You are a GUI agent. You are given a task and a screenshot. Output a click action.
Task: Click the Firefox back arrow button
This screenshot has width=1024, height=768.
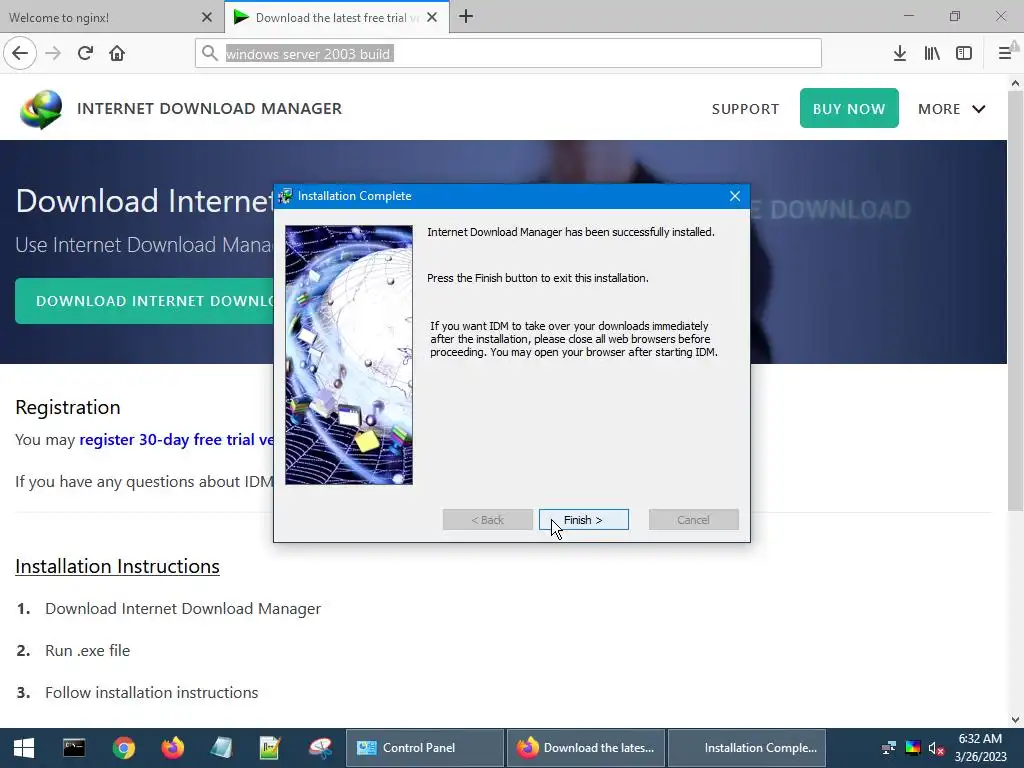(20, 53)
